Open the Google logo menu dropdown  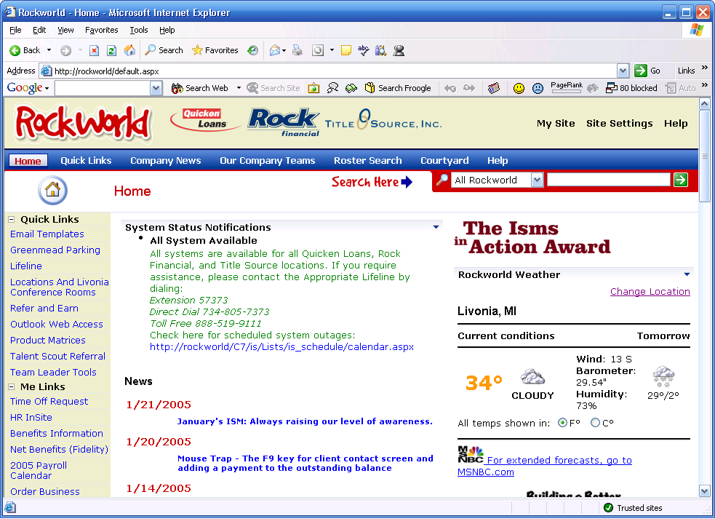(x=47, y=88)
